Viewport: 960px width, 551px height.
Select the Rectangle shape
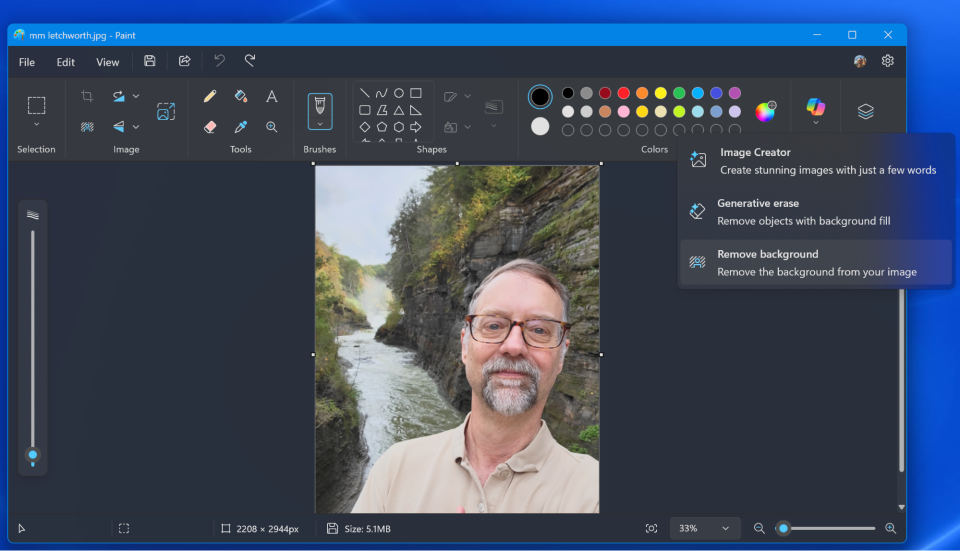(416, 93)
